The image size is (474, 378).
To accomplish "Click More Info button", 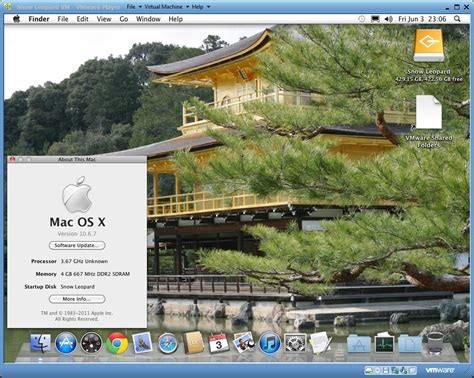I will [x=77, y=299].
